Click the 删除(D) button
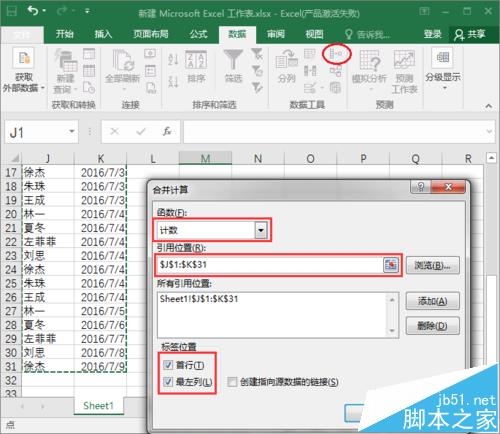 tap(432, 325)
